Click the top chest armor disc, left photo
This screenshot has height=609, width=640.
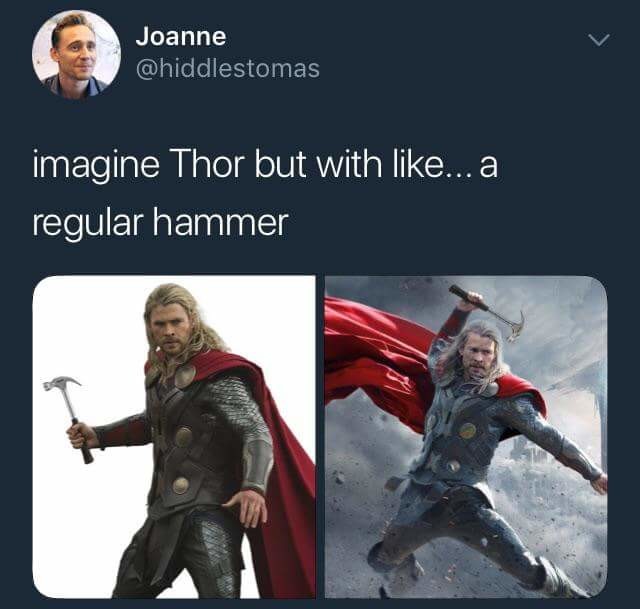185,375
